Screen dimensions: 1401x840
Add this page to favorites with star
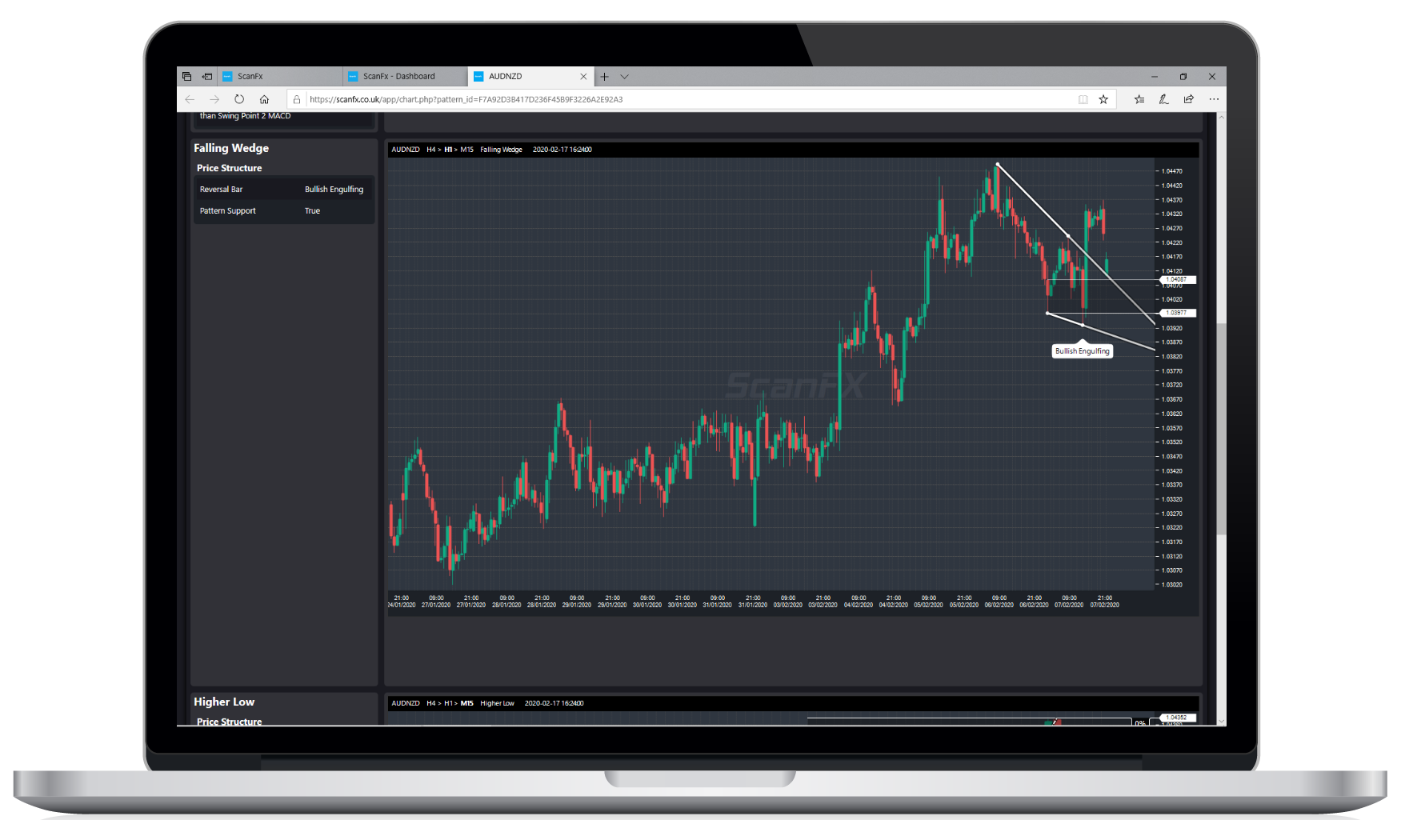point(1103,99)
